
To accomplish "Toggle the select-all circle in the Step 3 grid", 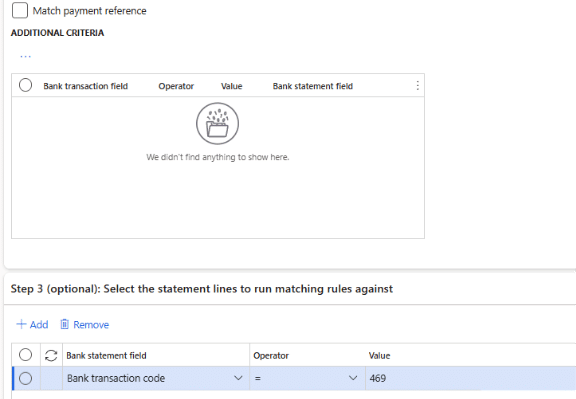I will [x=25, y=355].
